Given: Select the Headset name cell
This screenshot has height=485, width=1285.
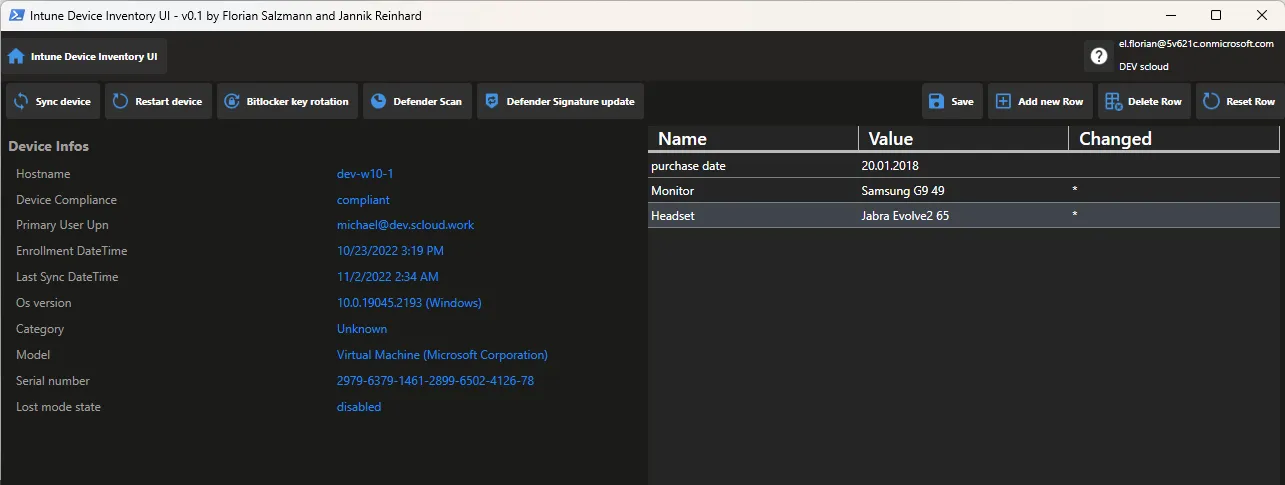Looking at the screenshot, I should 753,215.
